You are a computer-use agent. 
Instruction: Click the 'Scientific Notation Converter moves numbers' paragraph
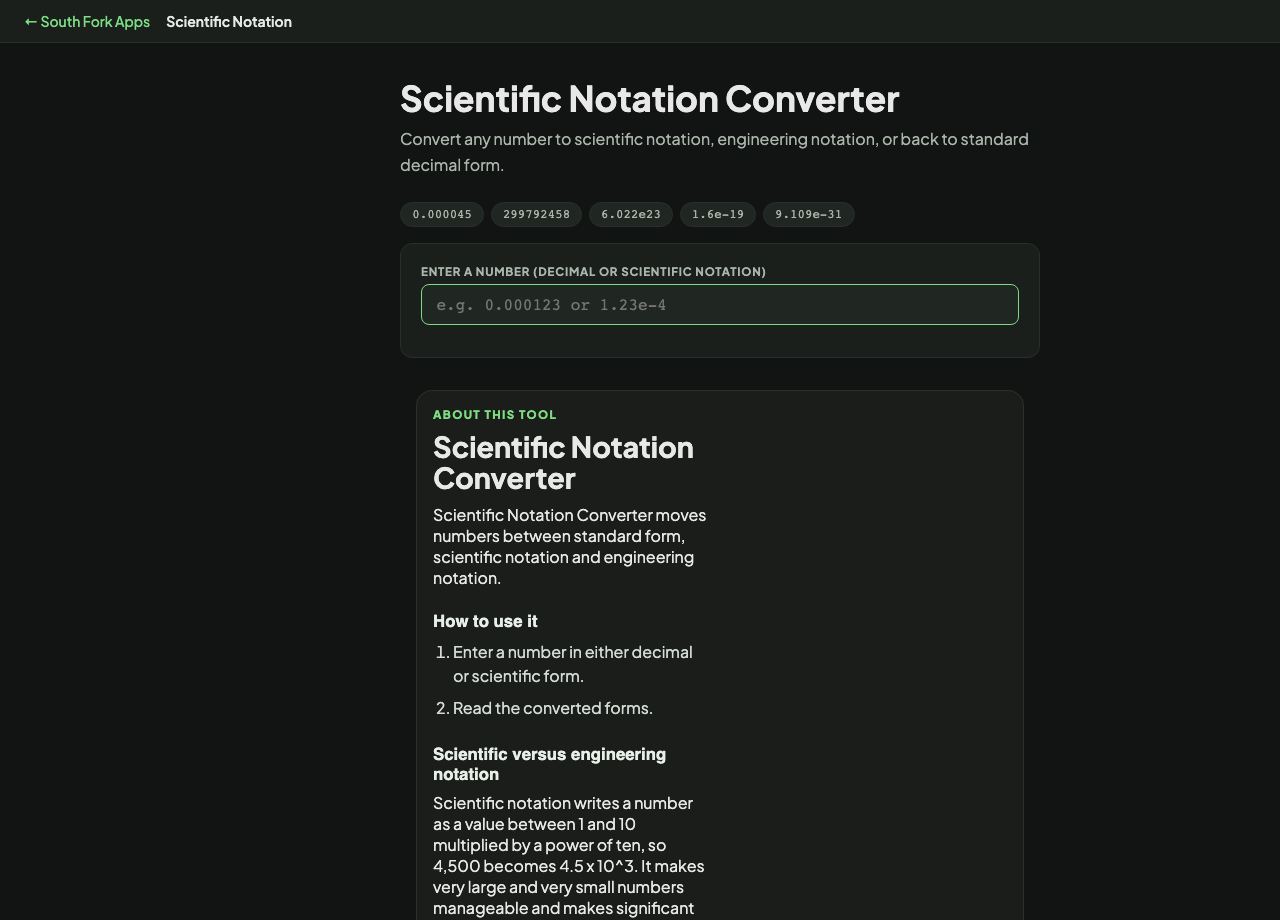570,547
